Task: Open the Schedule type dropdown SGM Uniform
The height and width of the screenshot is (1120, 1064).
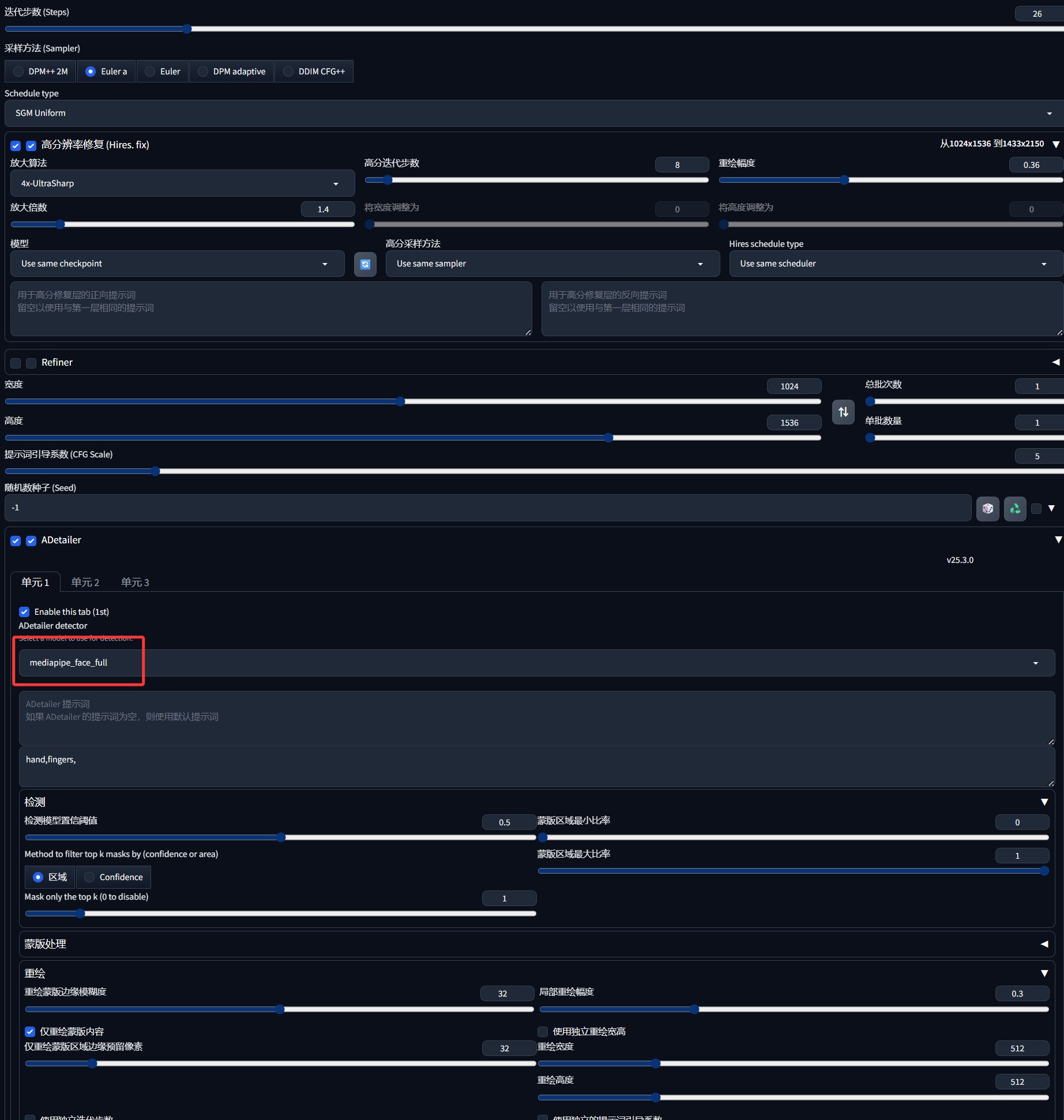Action: click(x=533, y=113)
